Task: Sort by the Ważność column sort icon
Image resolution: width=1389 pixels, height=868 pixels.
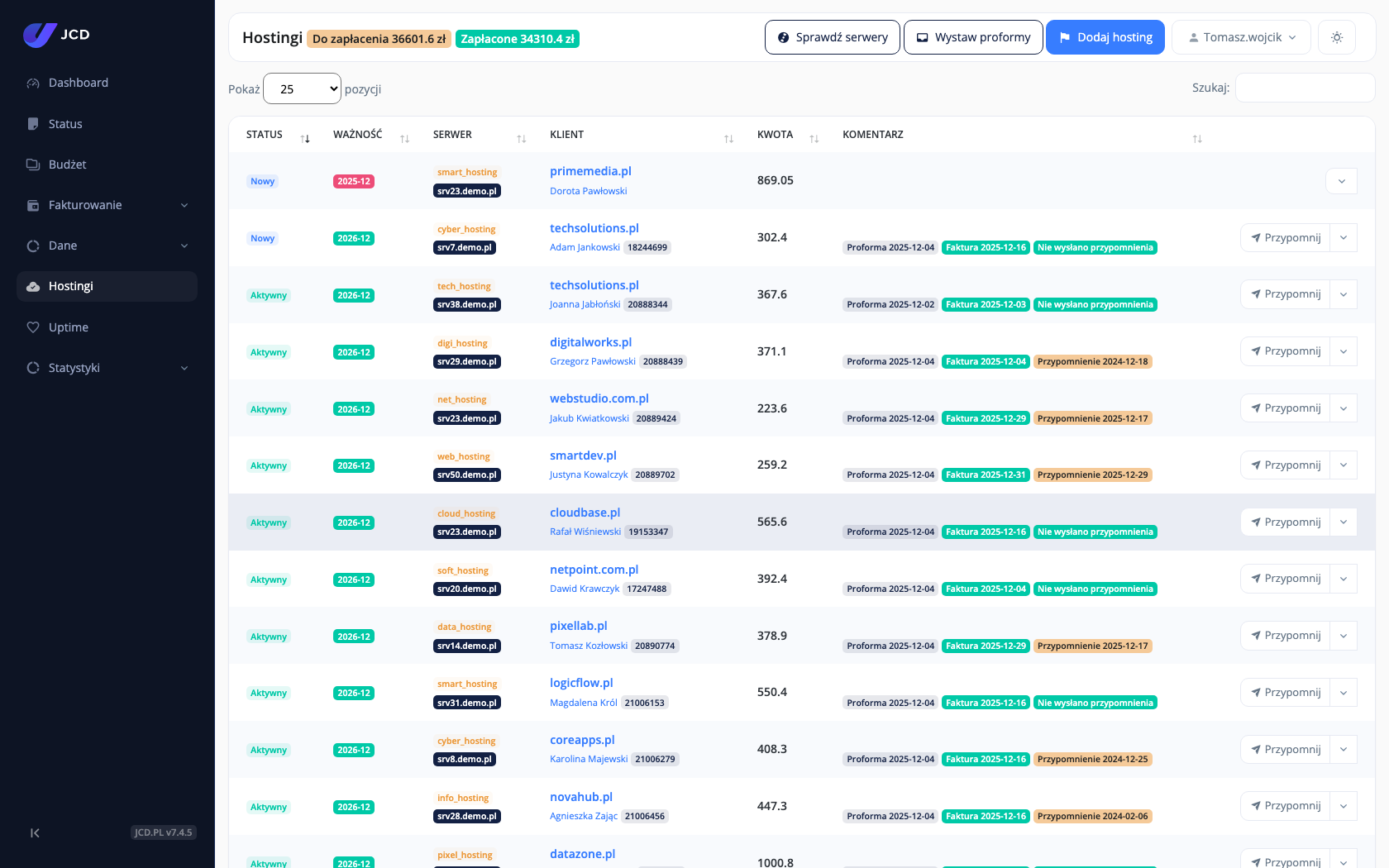Action: 405,139
